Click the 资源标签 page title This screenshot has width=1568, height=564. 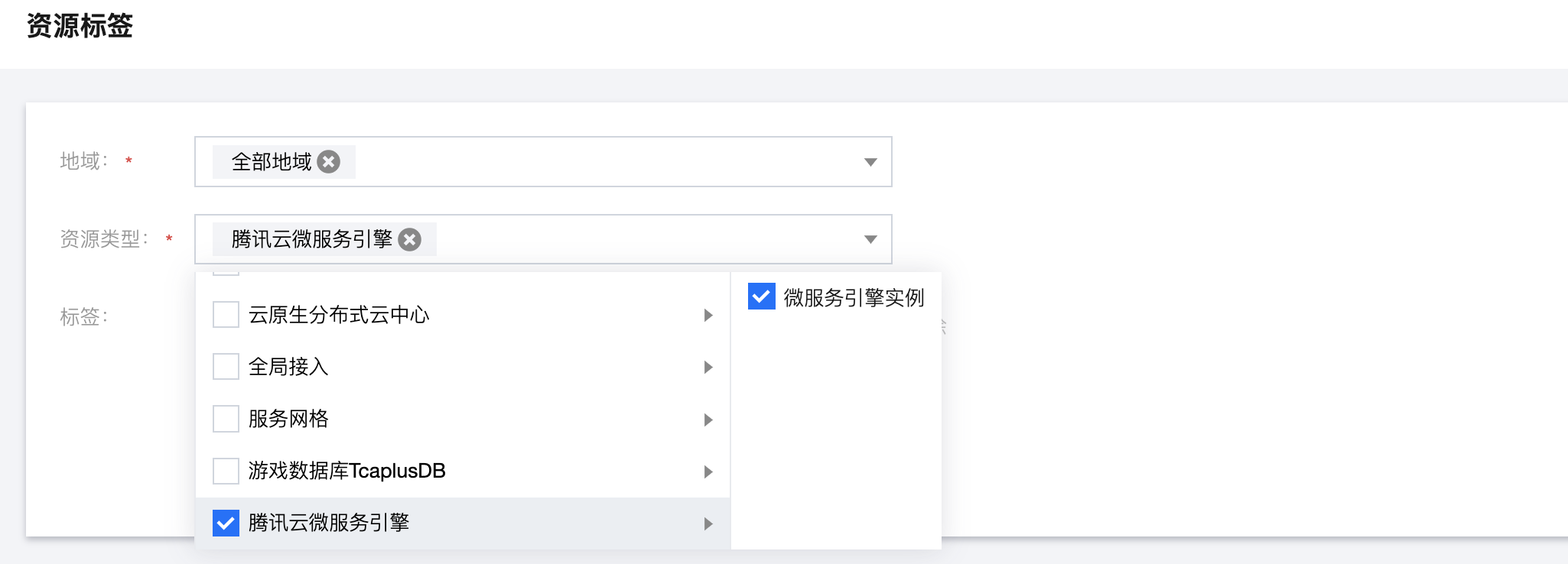tap(80, 26)
